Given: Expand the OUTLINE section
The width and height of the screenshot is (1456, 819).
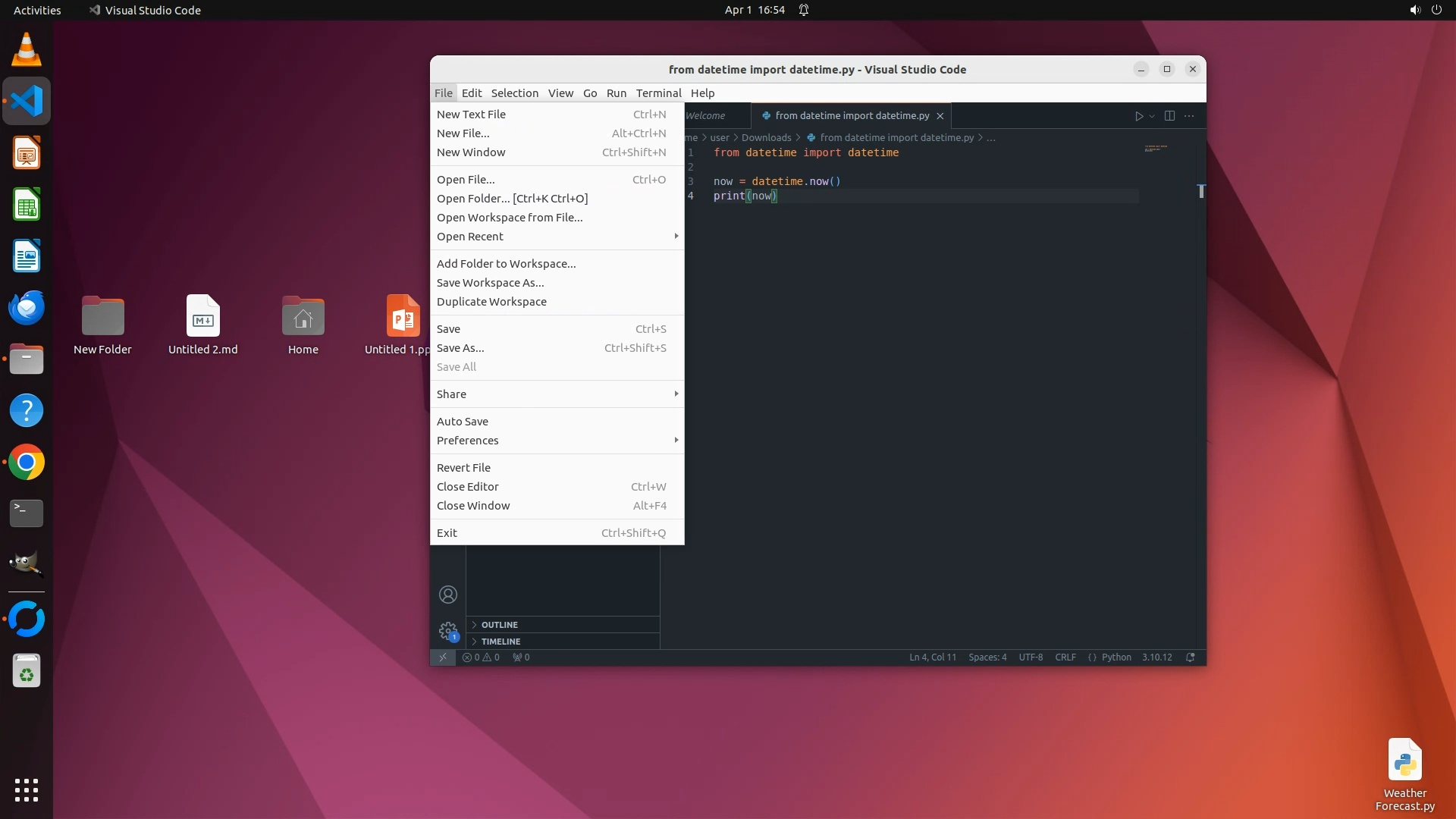Looking at the screenshot, I should (x=499, y=625).
